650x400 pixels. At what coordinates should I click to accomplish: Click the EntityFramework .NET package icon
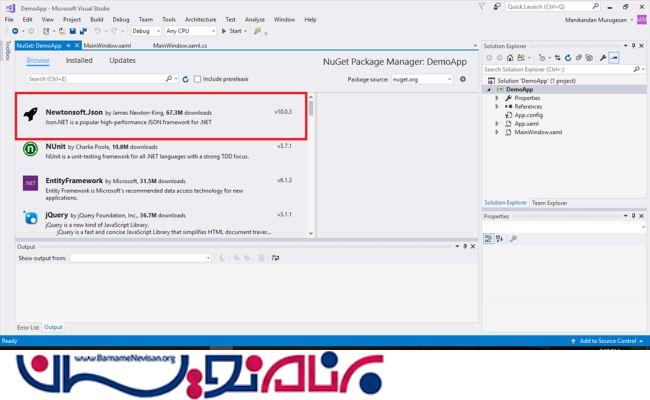click(30, 183)
